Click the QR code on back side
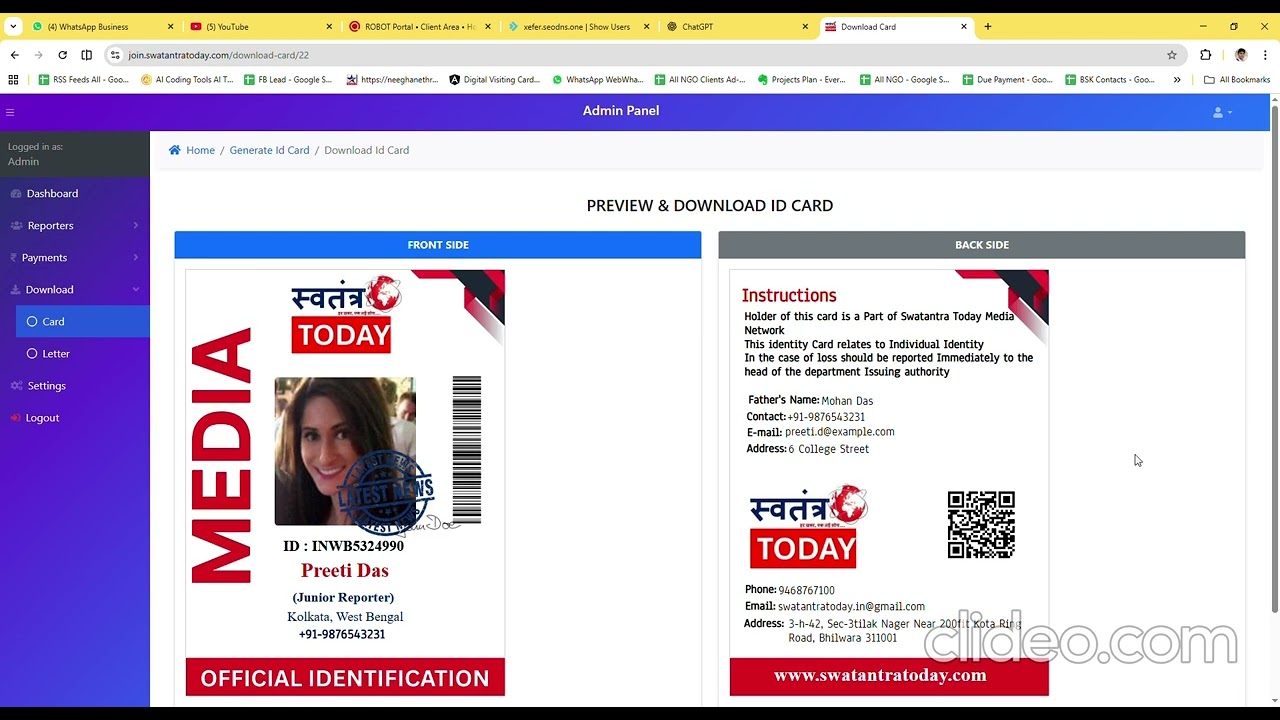1280x720 pixels. tap(981, 525)
